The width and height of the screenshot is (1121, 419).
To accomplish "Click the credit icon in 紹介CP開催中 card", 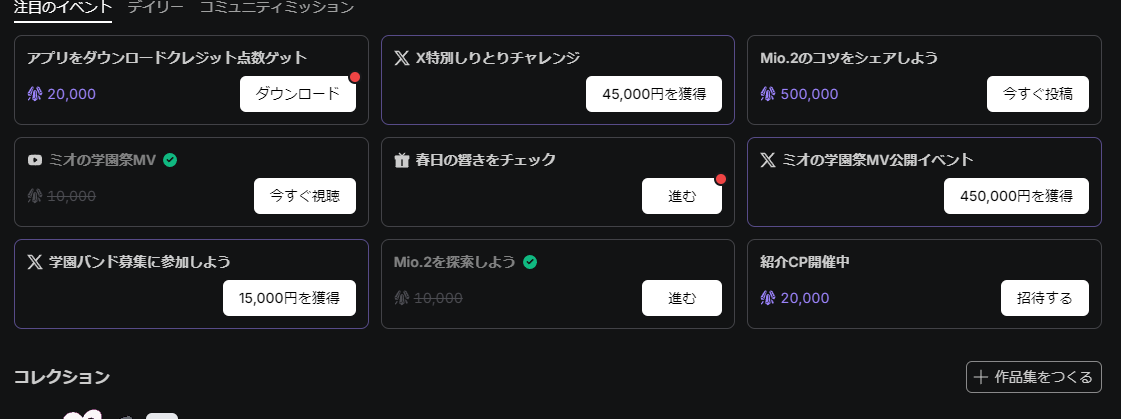I will pos(768,298).
